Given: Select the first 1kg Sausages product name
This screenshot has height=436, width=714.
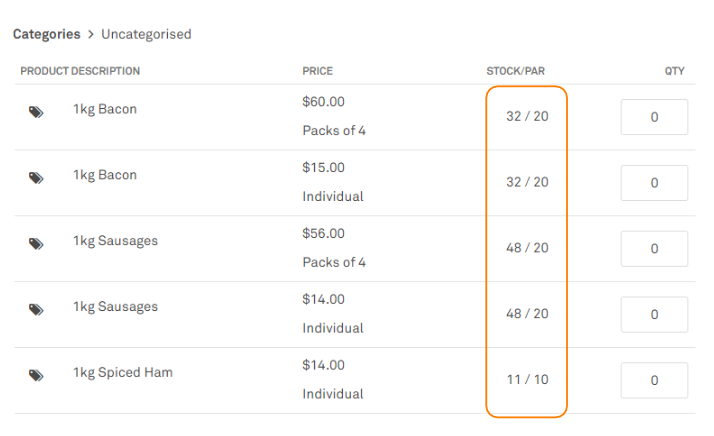Looking at the screenshot, I should (116, 241).
